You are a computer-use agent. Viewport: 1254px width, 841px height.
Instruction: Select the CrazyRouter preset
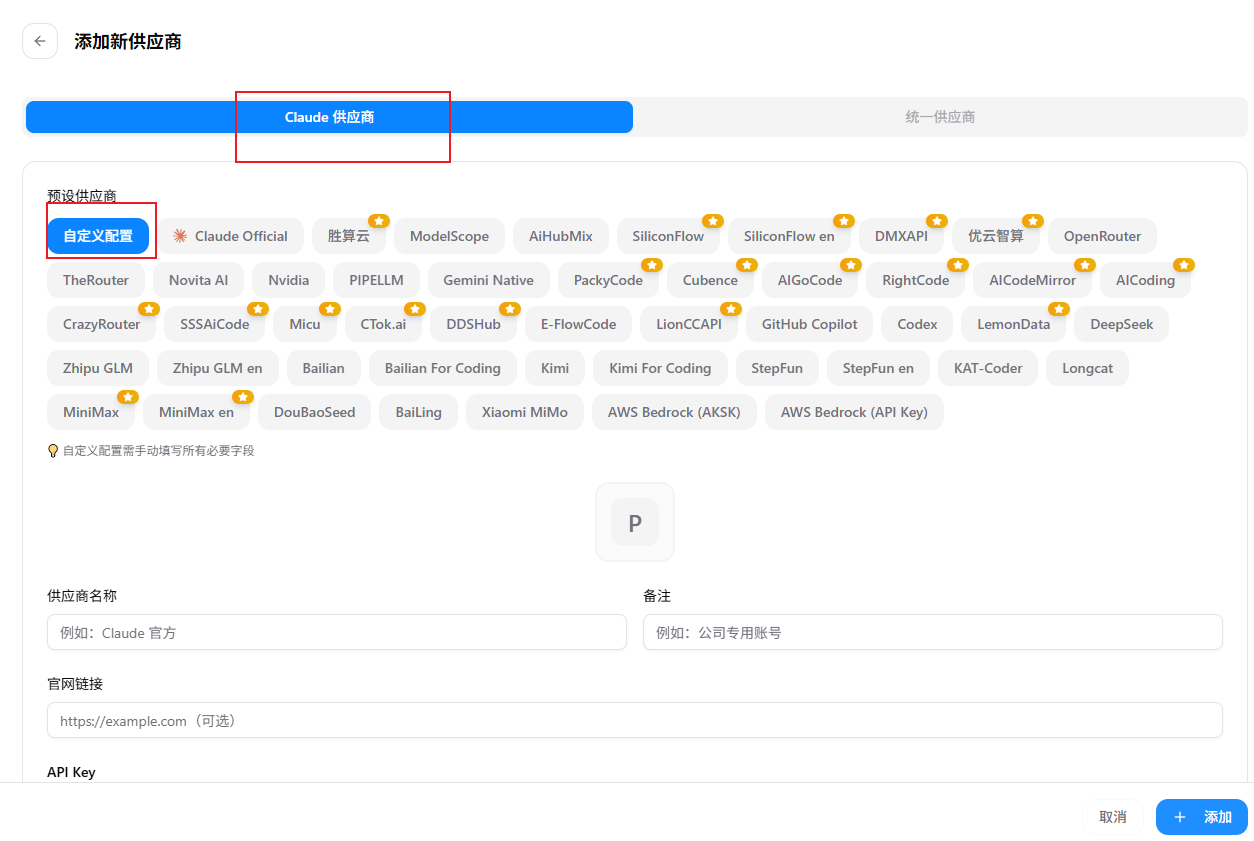[x=101, y=324]
